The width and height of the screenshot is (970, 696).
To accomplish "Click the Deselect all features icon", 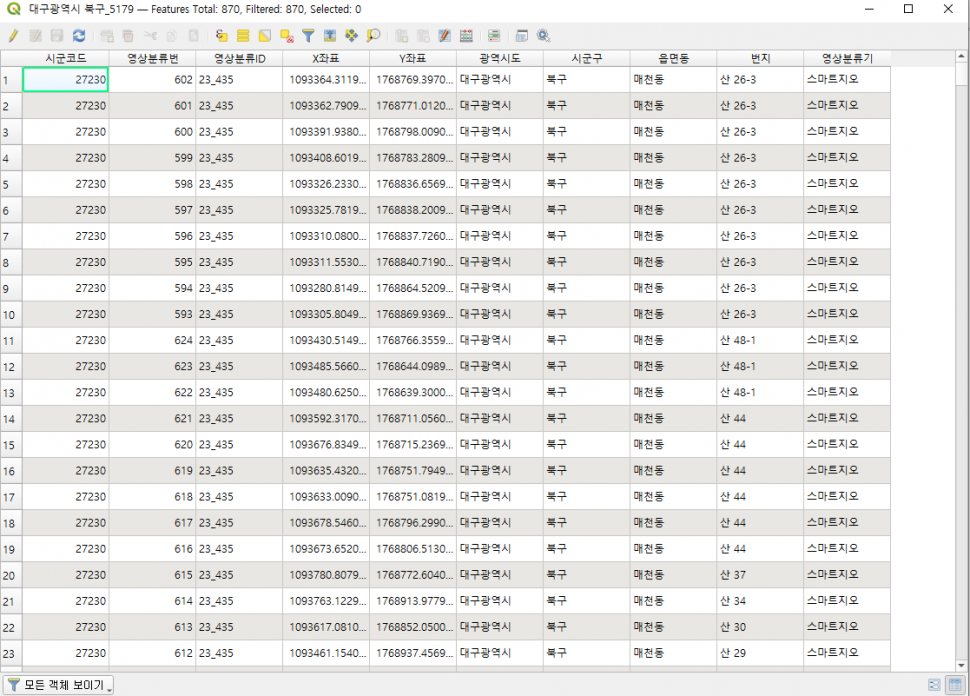I will tap(286, 36).
